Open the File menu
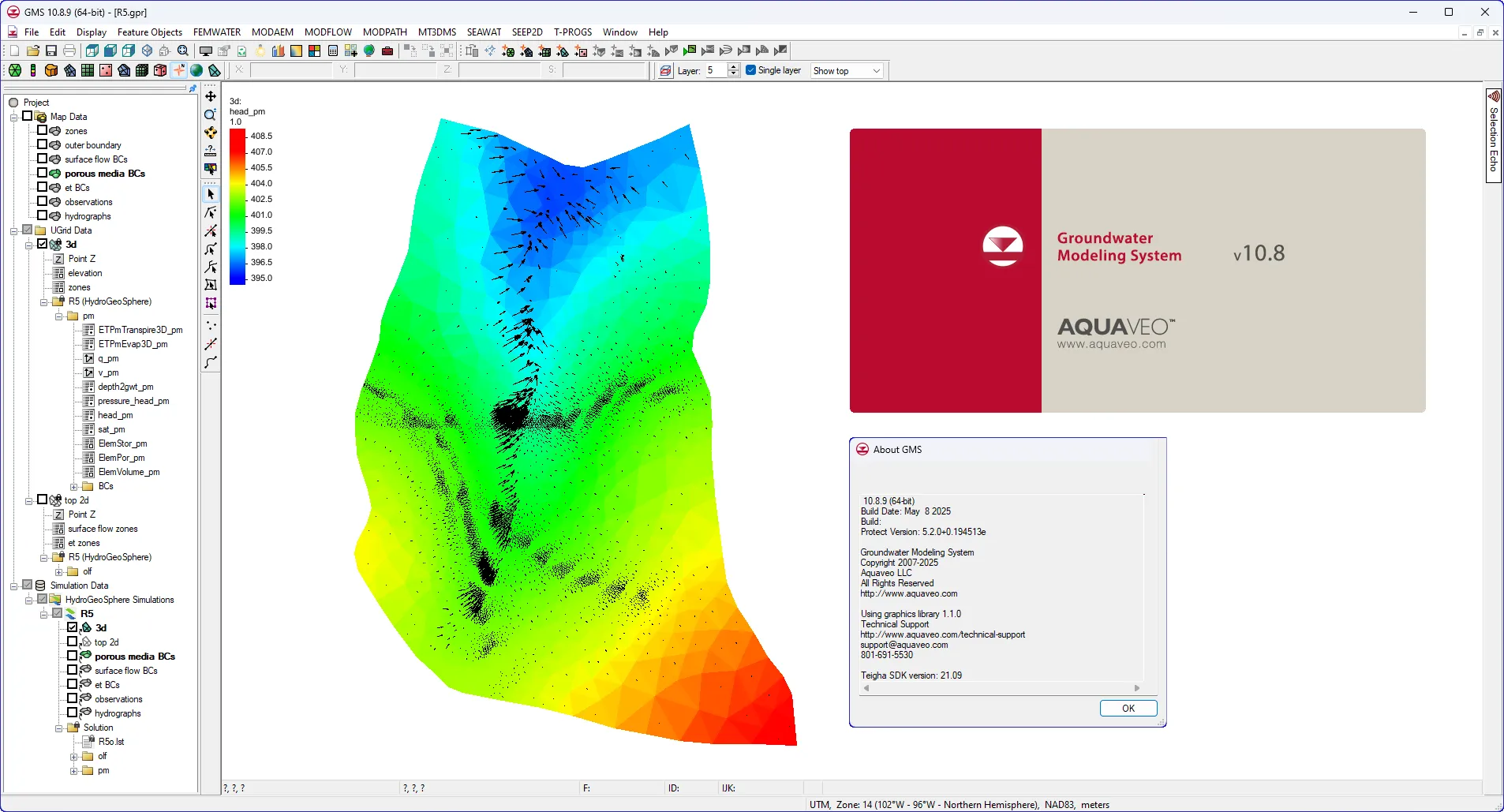Image resolution: width=1504 pixels, height=812 pixels. [x=32, y=32]
